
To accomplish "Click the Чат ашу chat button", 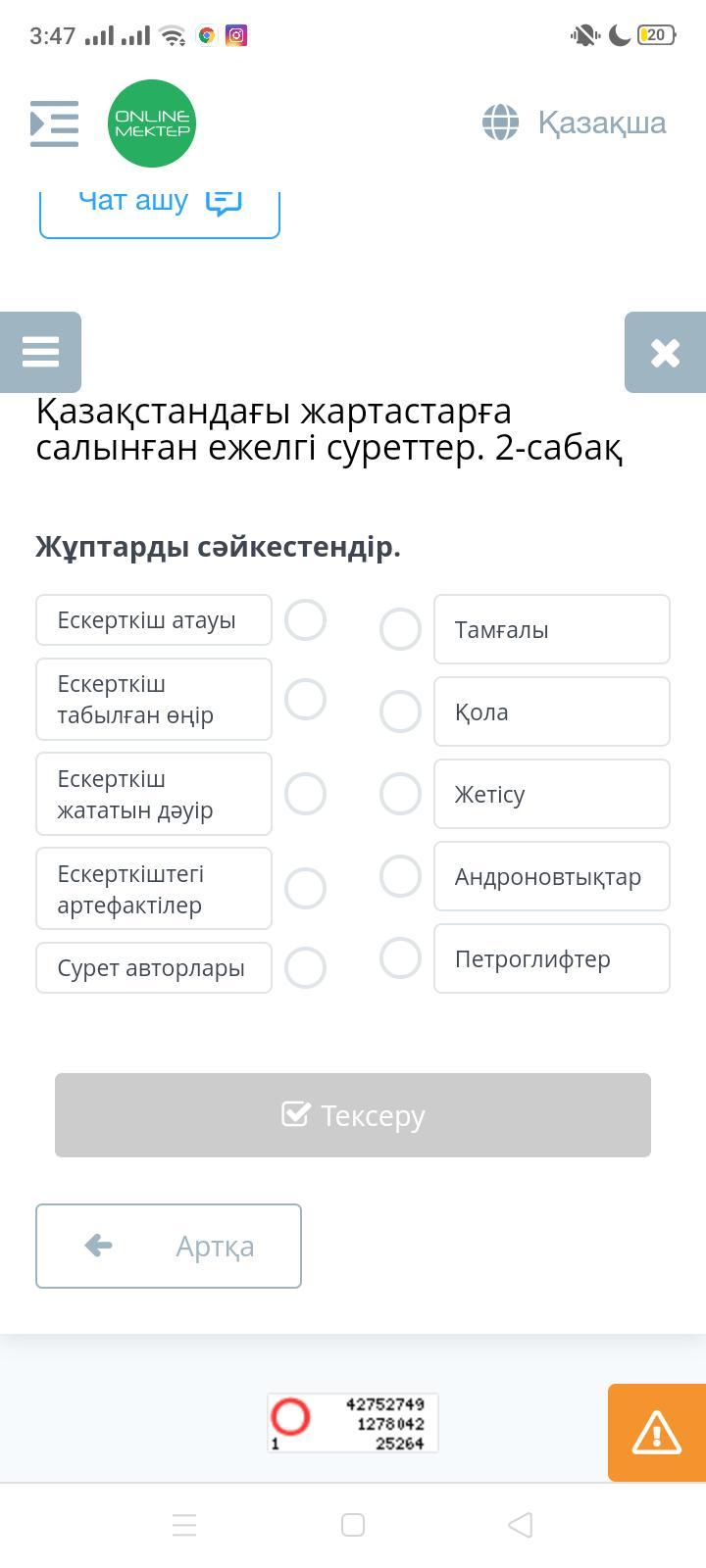I will (160, 202).
